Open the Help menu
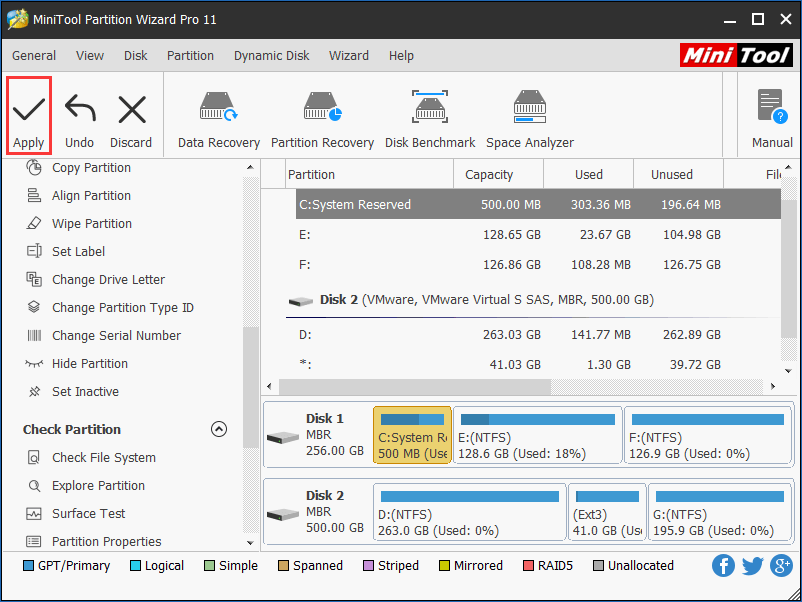Image resolution: width=802 pixels, height=602 pixels. click(x=401, y=55)
